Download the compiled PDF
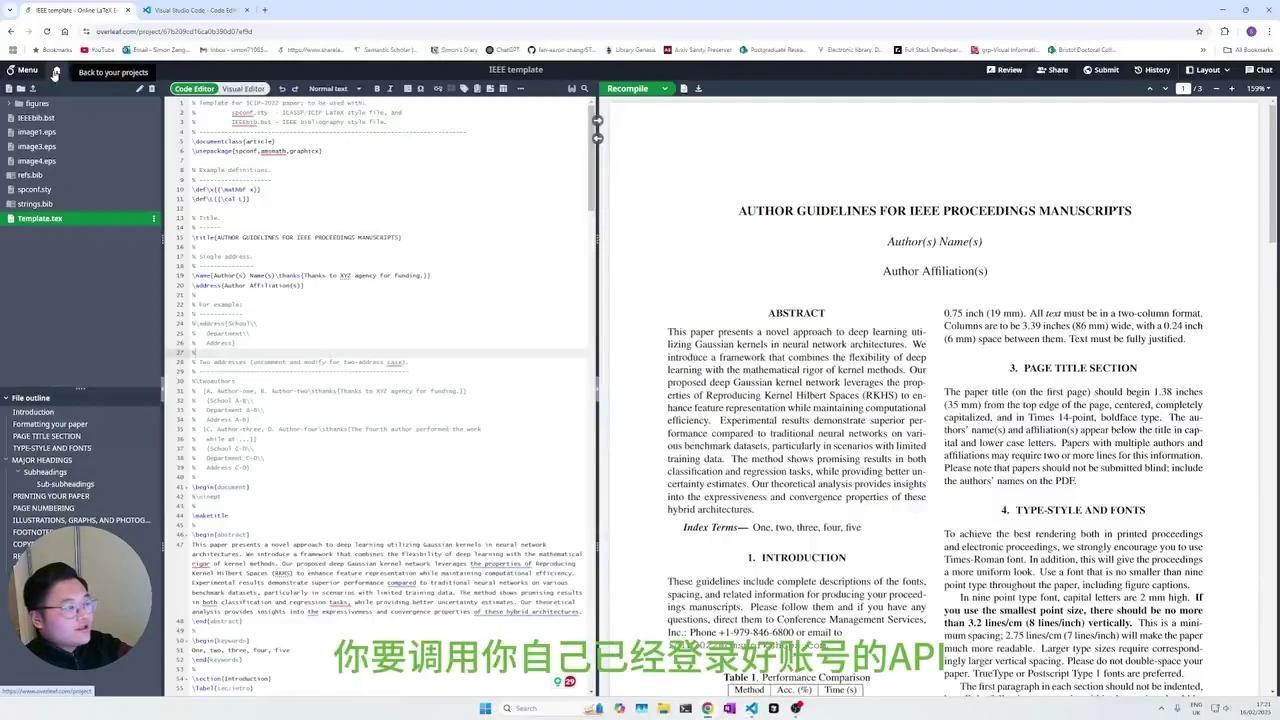Image resolution: width=1280 pixels, height=720 pixels. click(698, 89)
